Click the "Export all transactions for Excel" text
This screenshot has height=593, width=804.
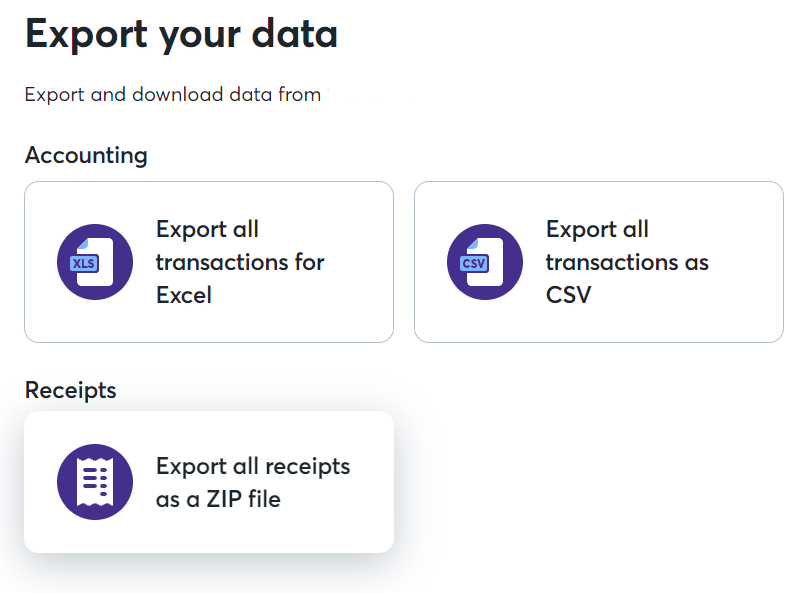click(x=240, y=262)
